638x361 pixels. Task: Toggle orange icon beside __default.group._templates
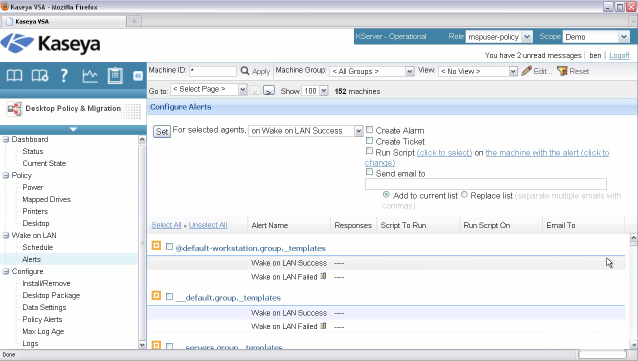tap(156, 295)
